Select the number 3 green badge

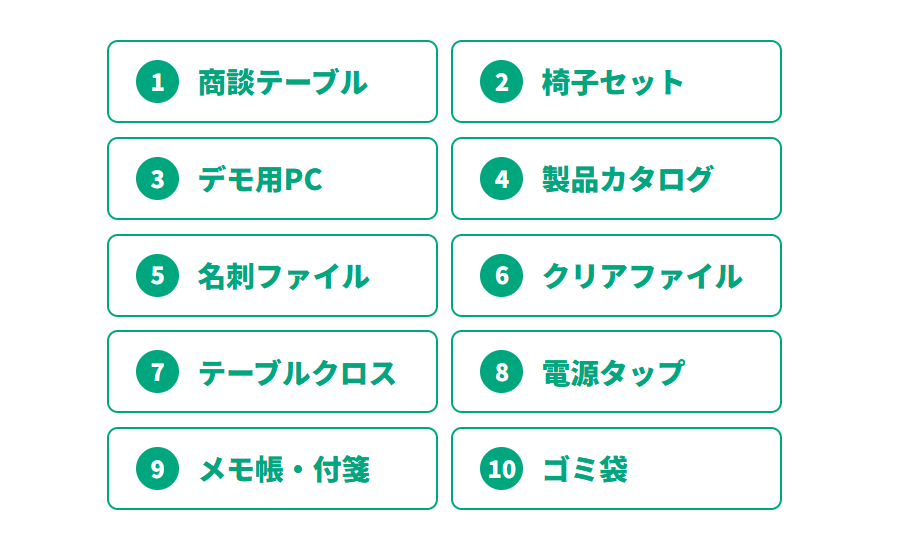pyautogui.click(x=157, y=179)
